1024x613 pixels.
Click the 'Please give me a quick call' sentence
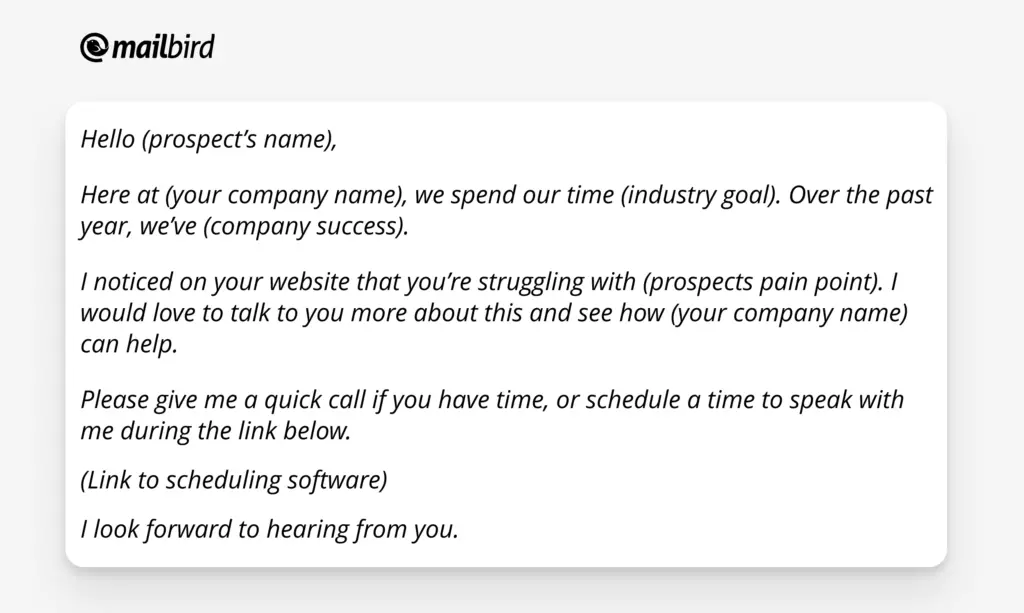pyautogui.click(x=223, y=400)
